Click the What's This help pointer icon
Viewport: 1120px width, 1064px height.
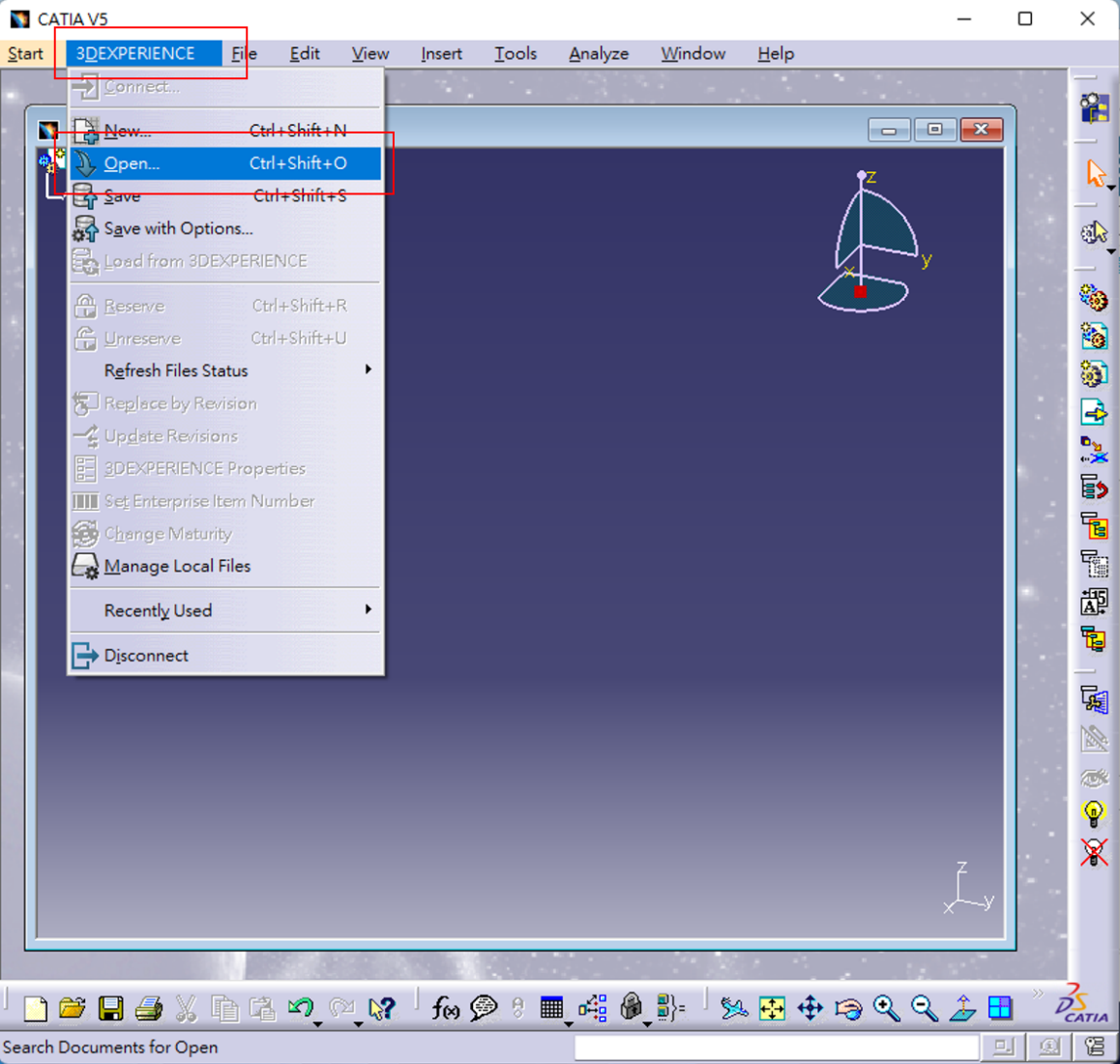pos(382,1008)
